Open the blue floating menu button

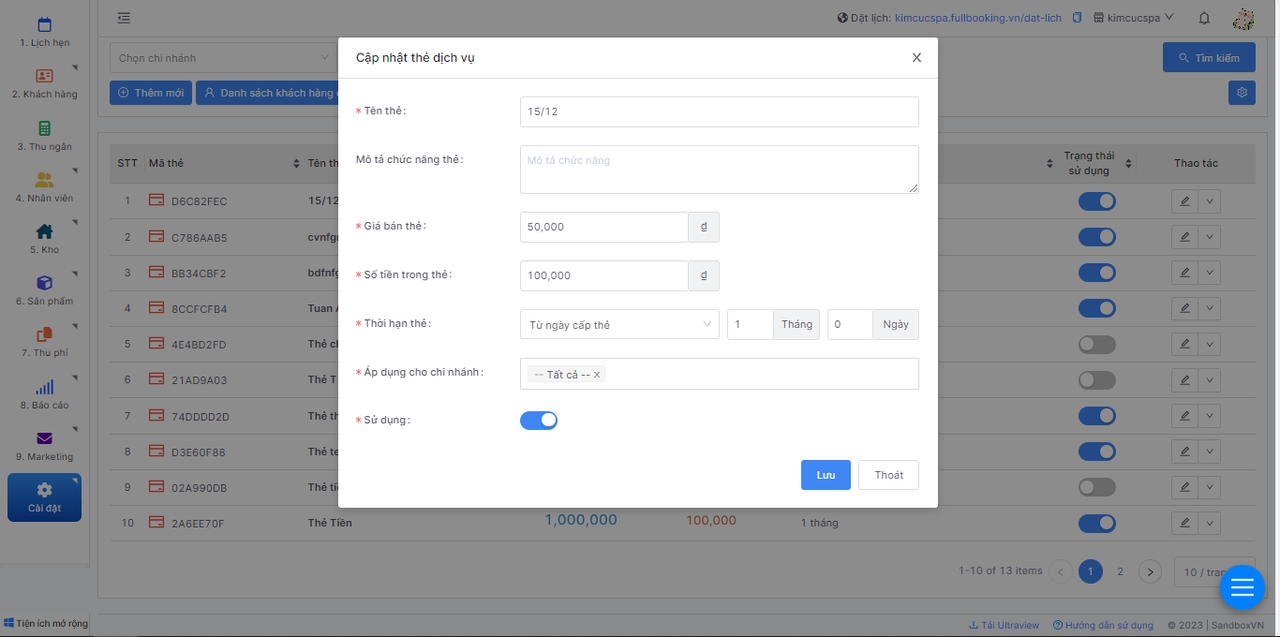point(1241,588)
